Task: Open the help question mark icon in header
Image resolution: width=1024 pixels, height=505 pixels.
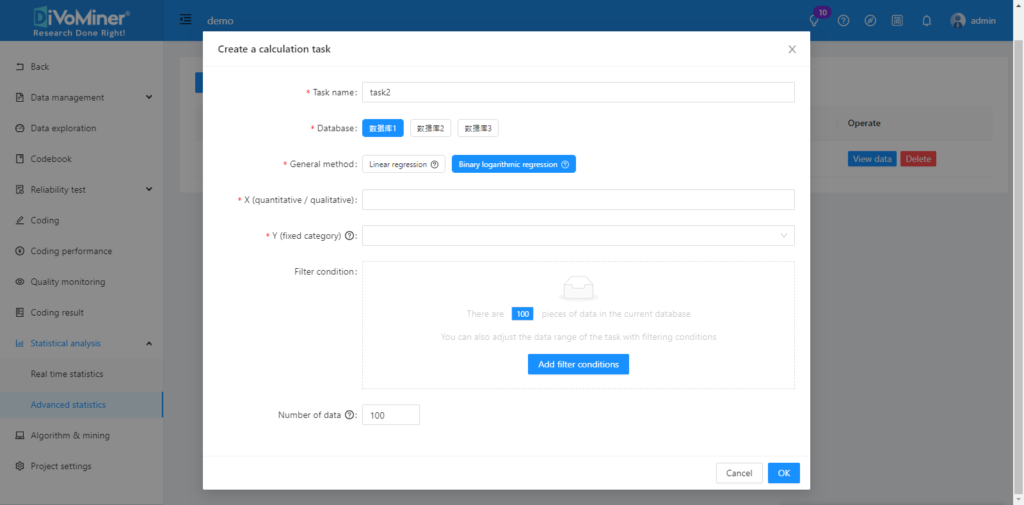Action: pos(843,21)
